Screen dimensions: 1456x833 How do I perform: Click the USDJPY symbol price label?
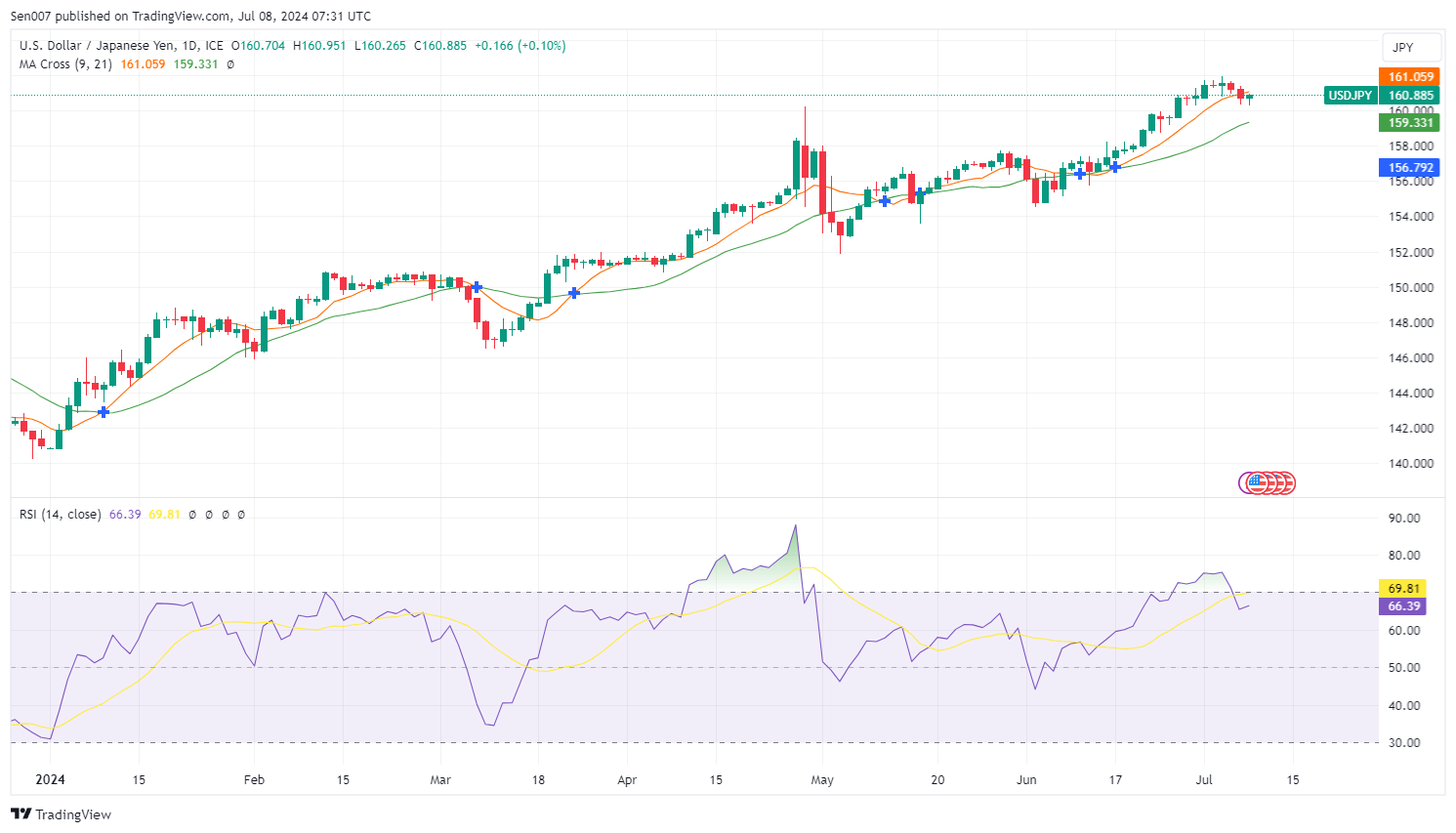[1351, 96]
